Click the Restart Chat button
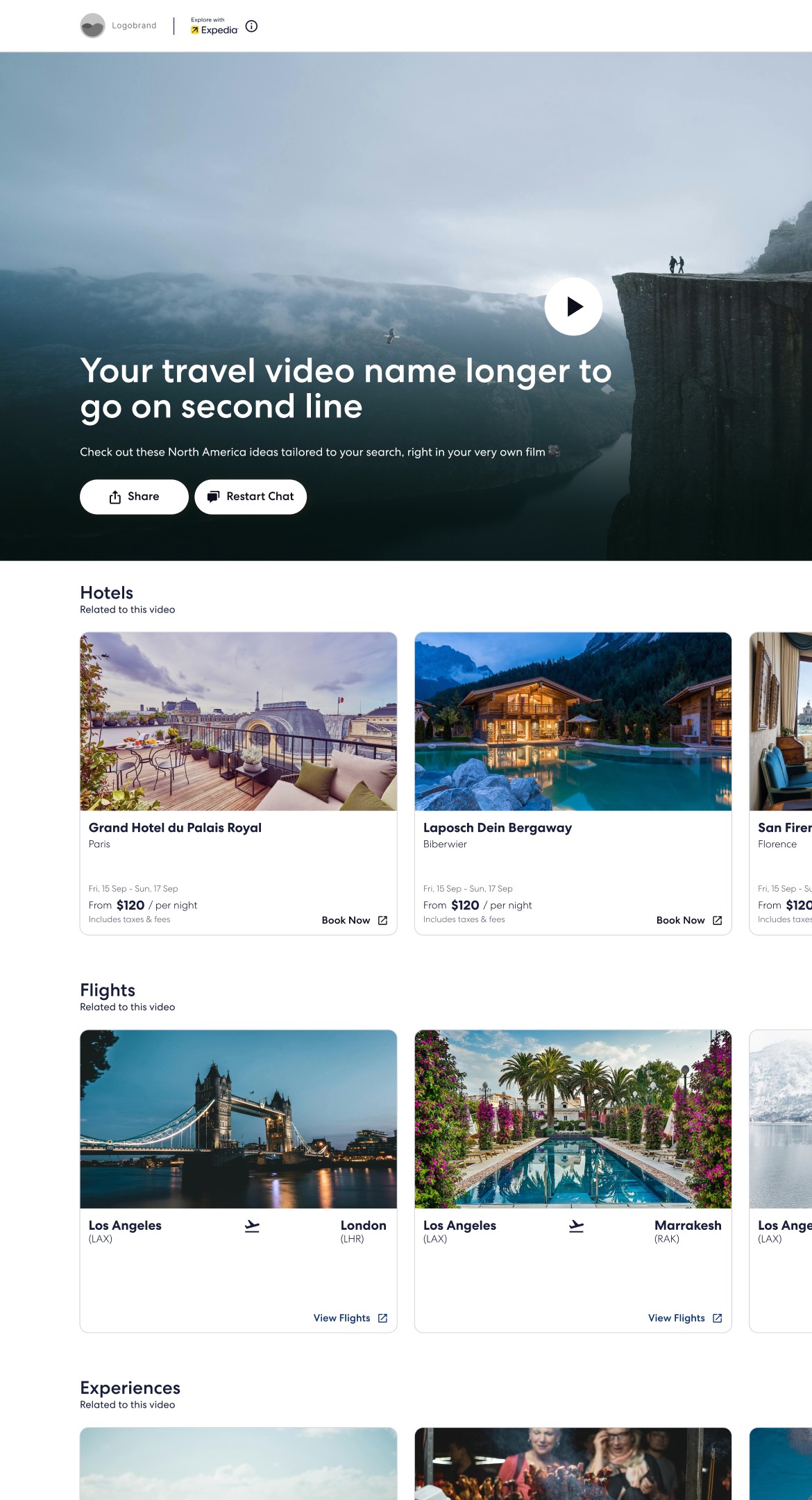This screenshot has height=1500, width=812. click(x=251, y=497)
